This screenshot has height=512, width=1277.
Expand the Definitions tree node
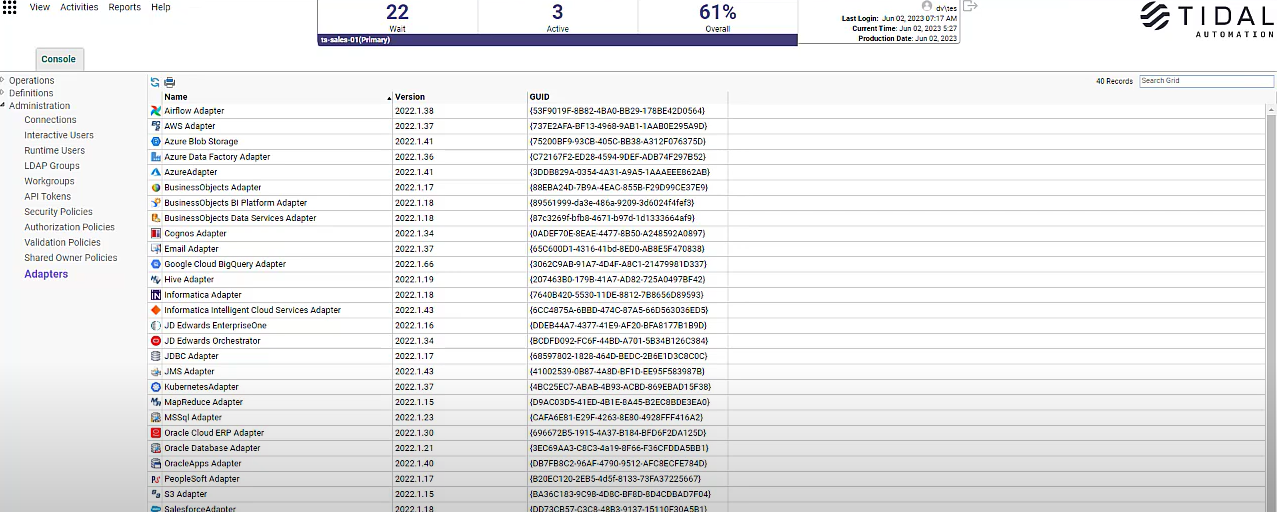tap(3, 93)
